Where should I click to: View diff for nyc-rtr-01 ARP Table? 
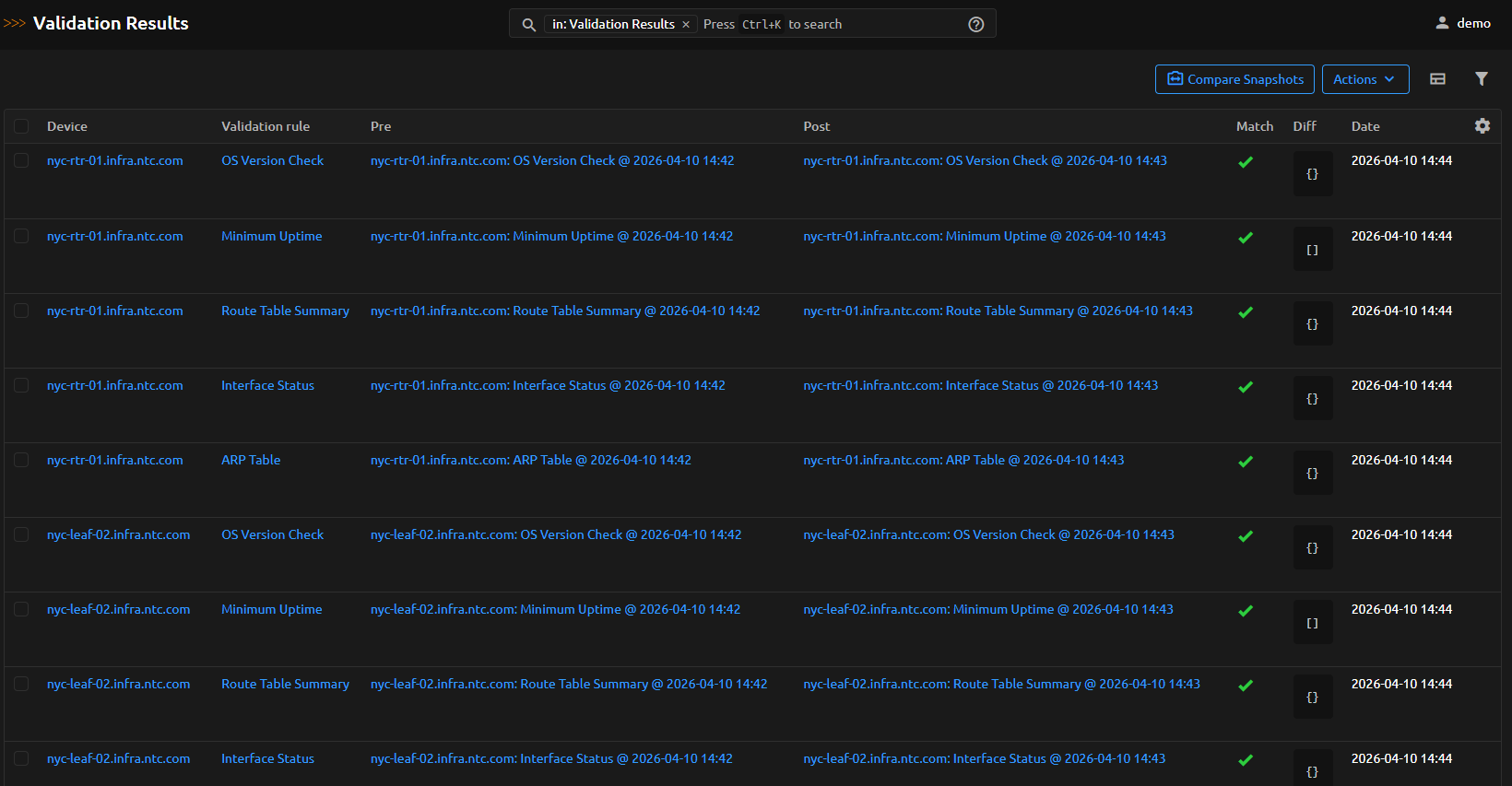point(1312,474)
